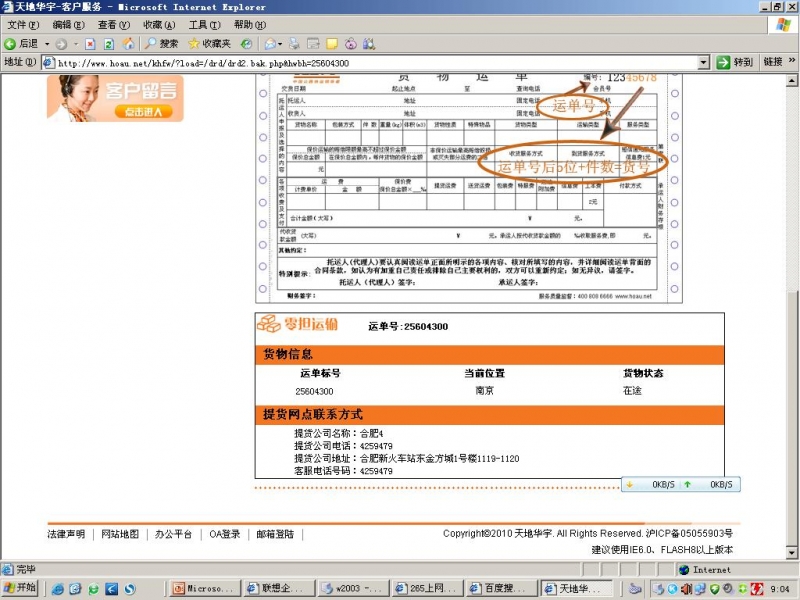
Task: Expand the Links (链接) toolbar chevron
Action: click(792, 62)
